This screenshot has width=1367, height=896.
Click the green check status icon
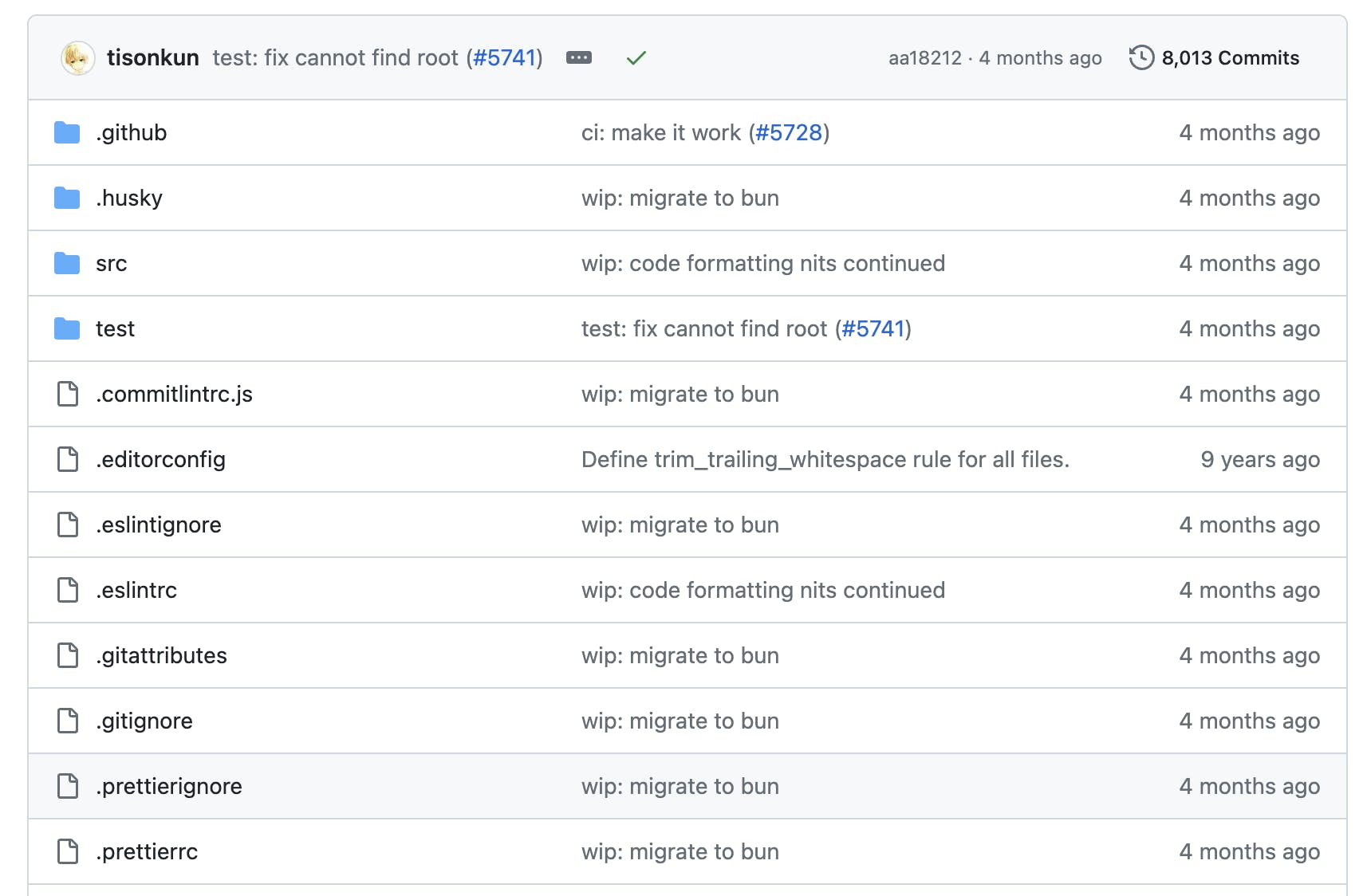(636, 58)
